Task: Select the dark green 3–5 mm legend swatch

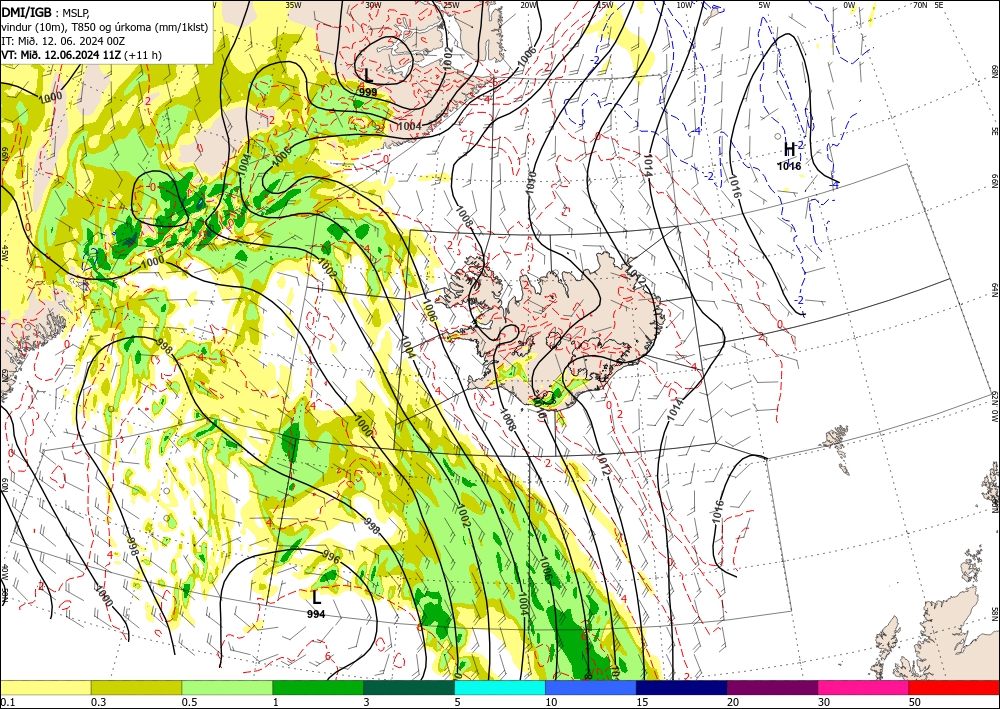Action: 409,687
